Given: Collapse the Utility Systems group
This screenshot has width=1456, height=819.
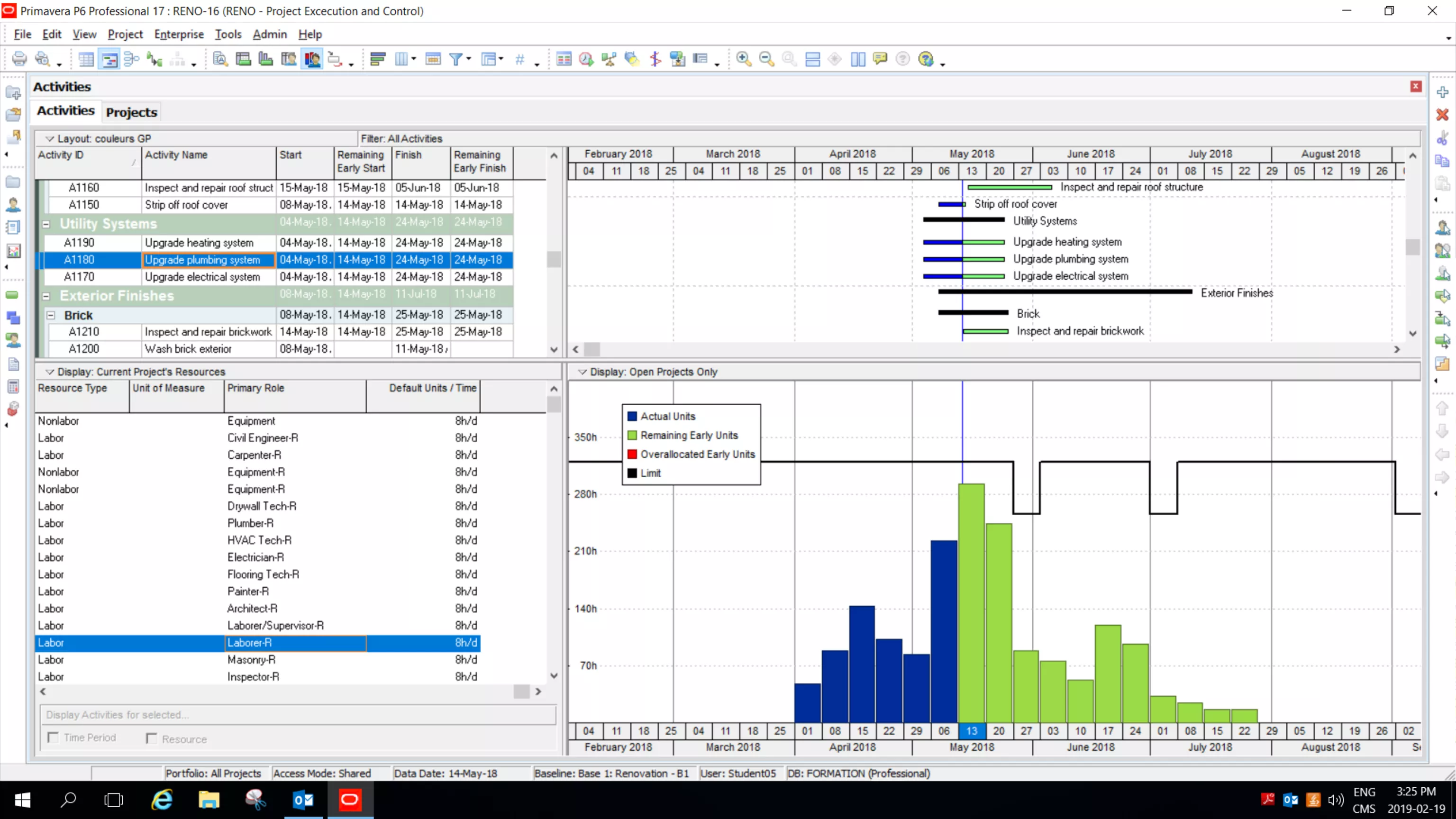Looking at the screenshot, I should point(46,224).
